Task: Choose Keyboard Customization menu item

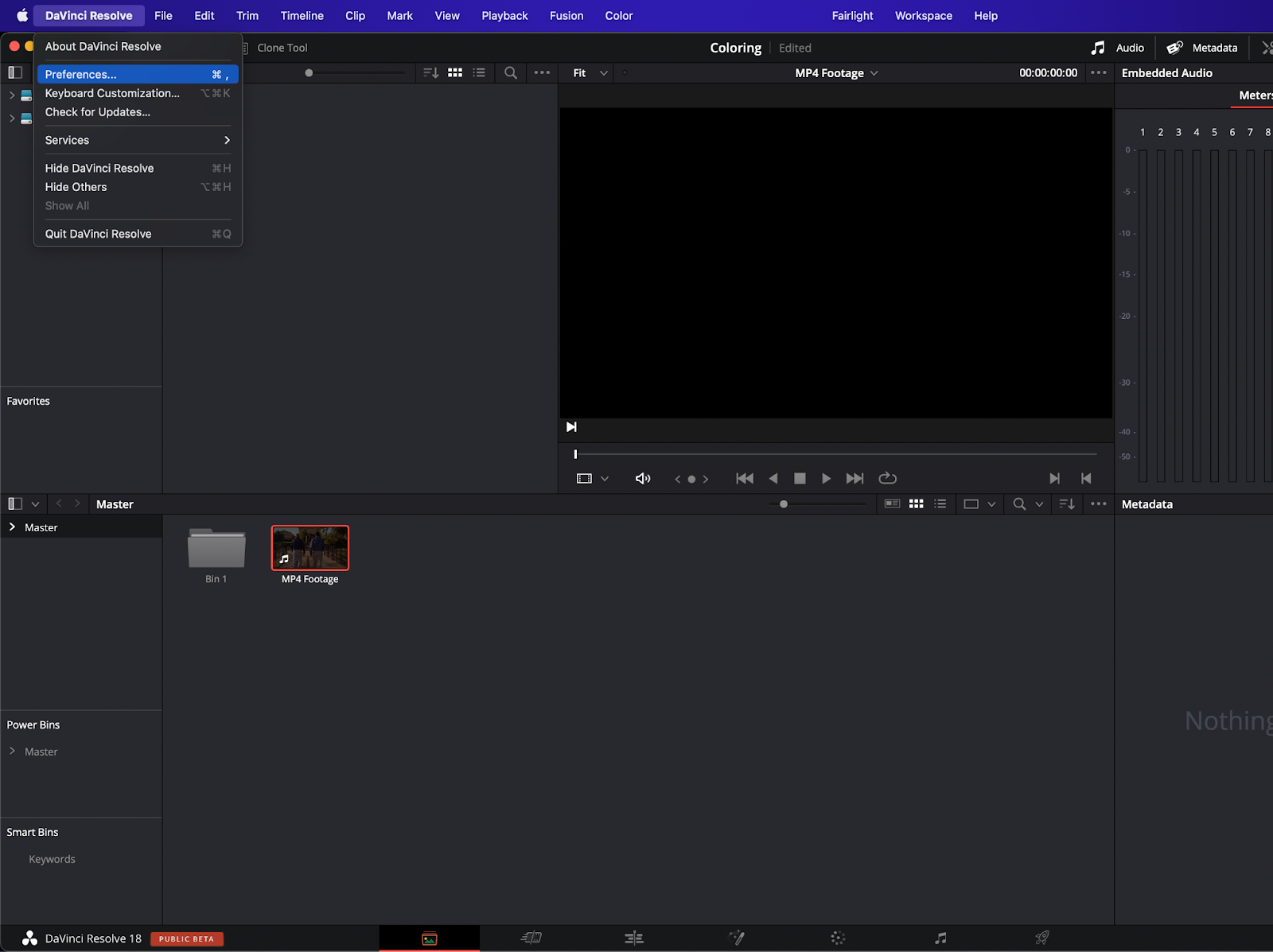Action: coord(138,93)
